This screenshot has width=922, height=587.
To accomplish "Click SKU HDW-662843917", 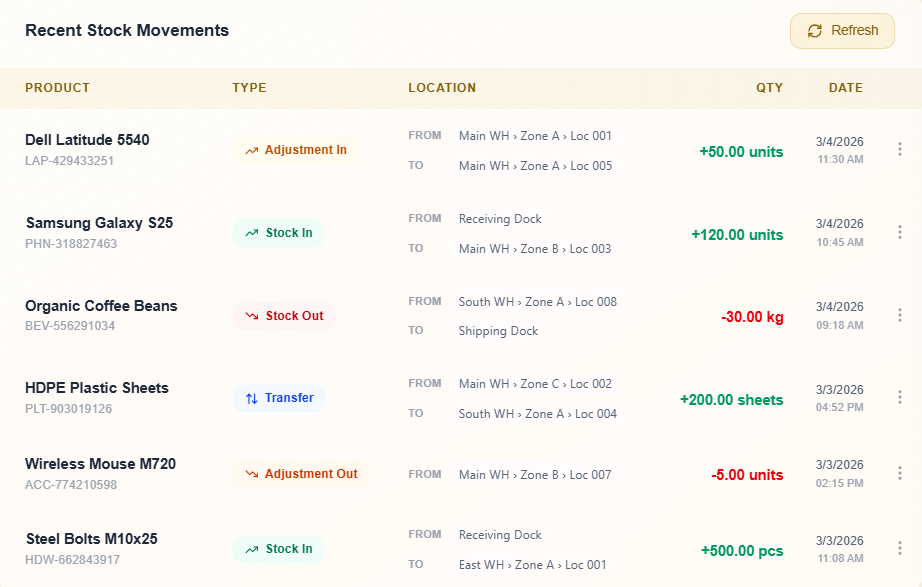I will click(x=72, y=560).
